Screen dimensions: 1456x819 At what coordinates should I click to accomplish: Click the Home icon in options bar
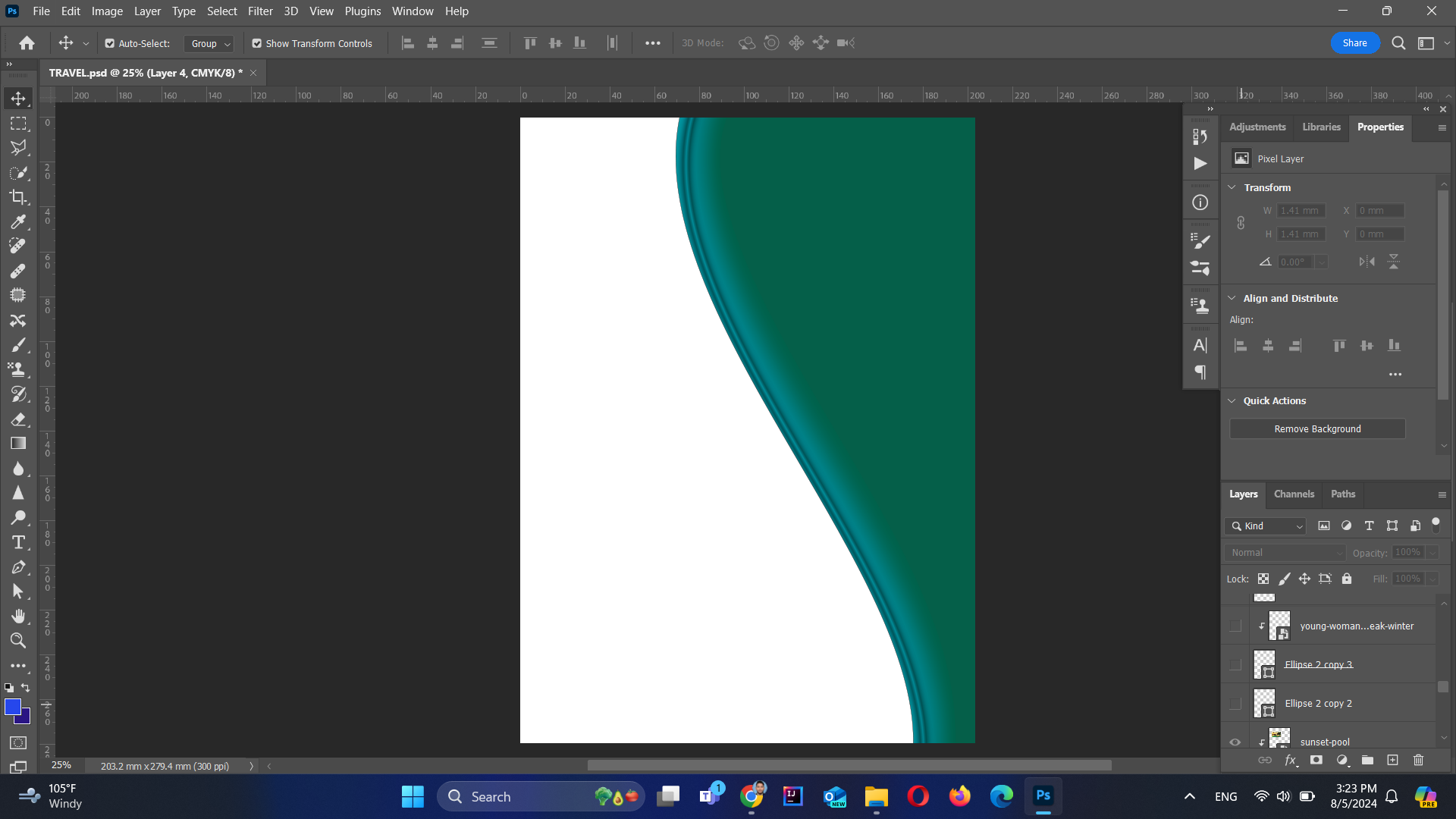[x=27, y=43]
